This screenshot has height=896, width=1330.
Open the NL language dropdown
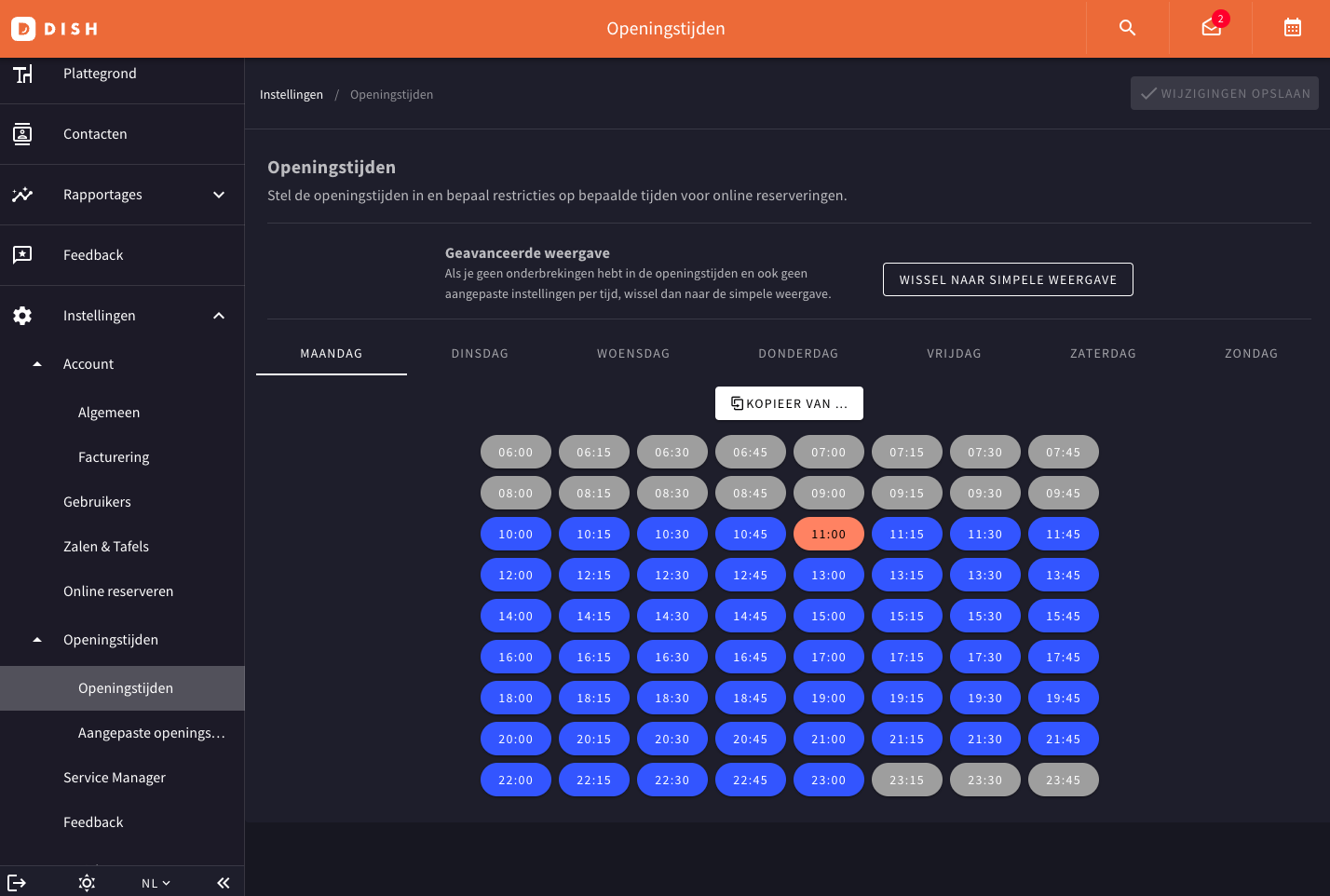tap(156, 883)
